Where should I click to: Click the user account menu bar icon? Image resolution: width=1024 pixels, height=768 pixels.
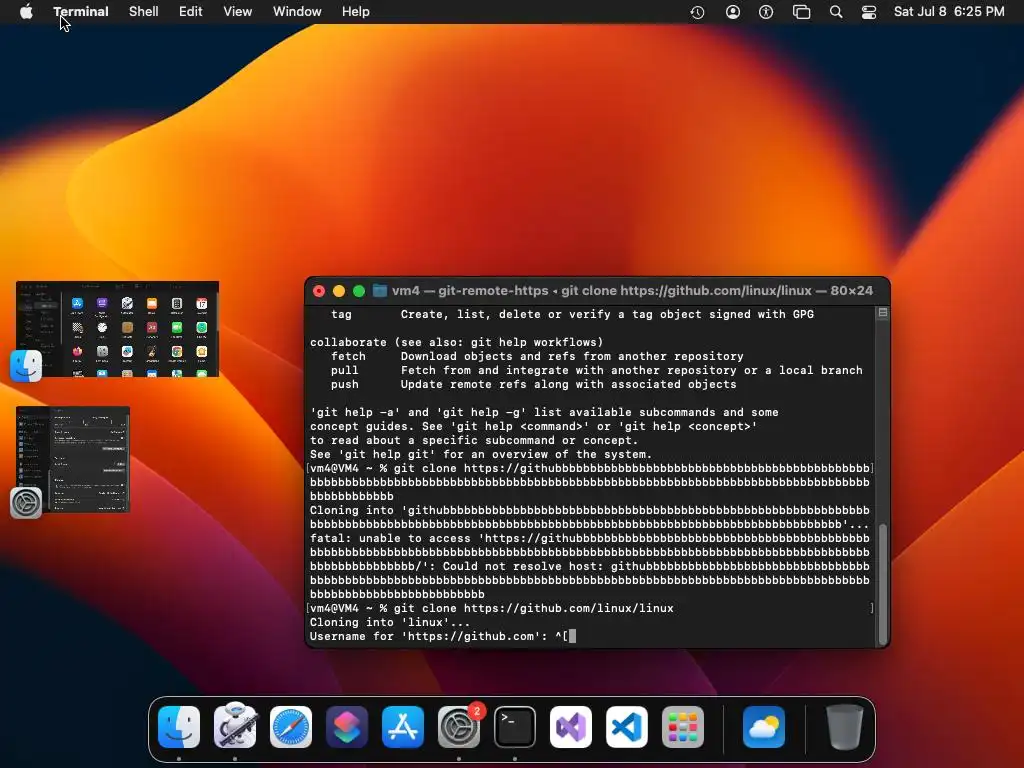(733, 12)
